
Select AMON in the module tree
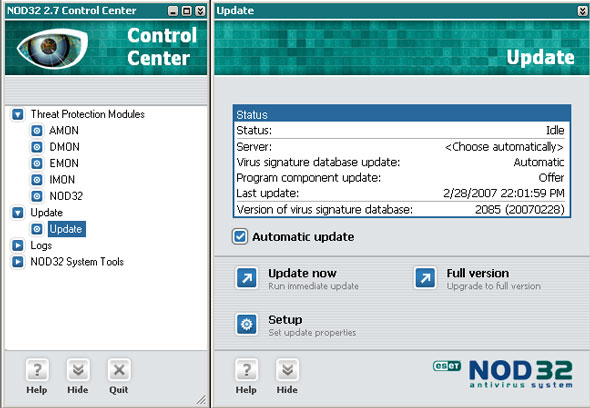pyautogui.click(x=64, y=131)
